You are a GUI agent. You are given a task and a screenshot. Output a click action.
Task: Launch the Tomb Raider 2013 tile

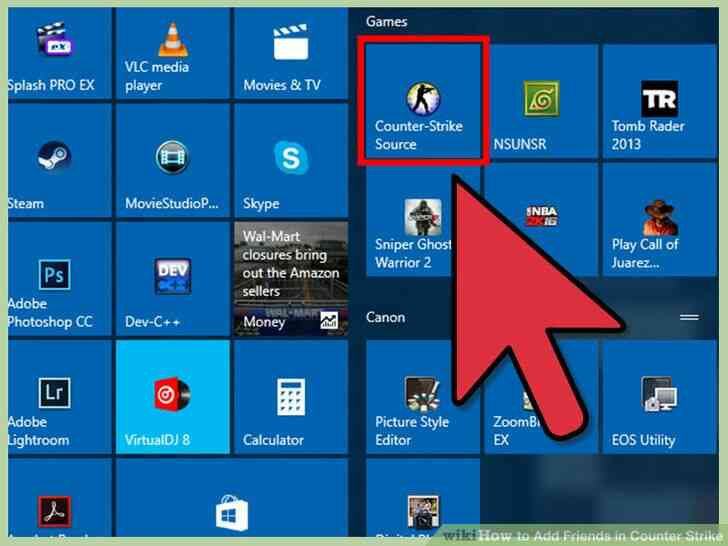[660, 101]
